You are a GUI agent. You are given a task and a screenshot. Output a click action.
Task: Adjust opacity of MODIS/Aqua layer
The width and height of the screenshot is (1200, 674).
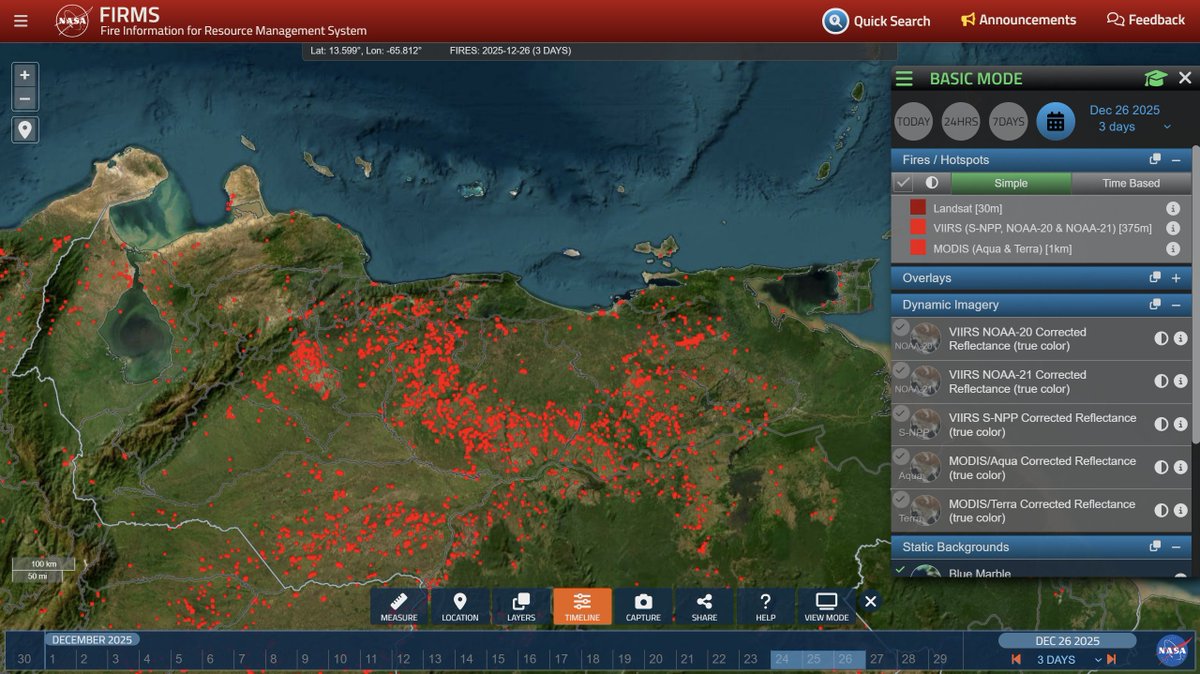click(1161, 468)
